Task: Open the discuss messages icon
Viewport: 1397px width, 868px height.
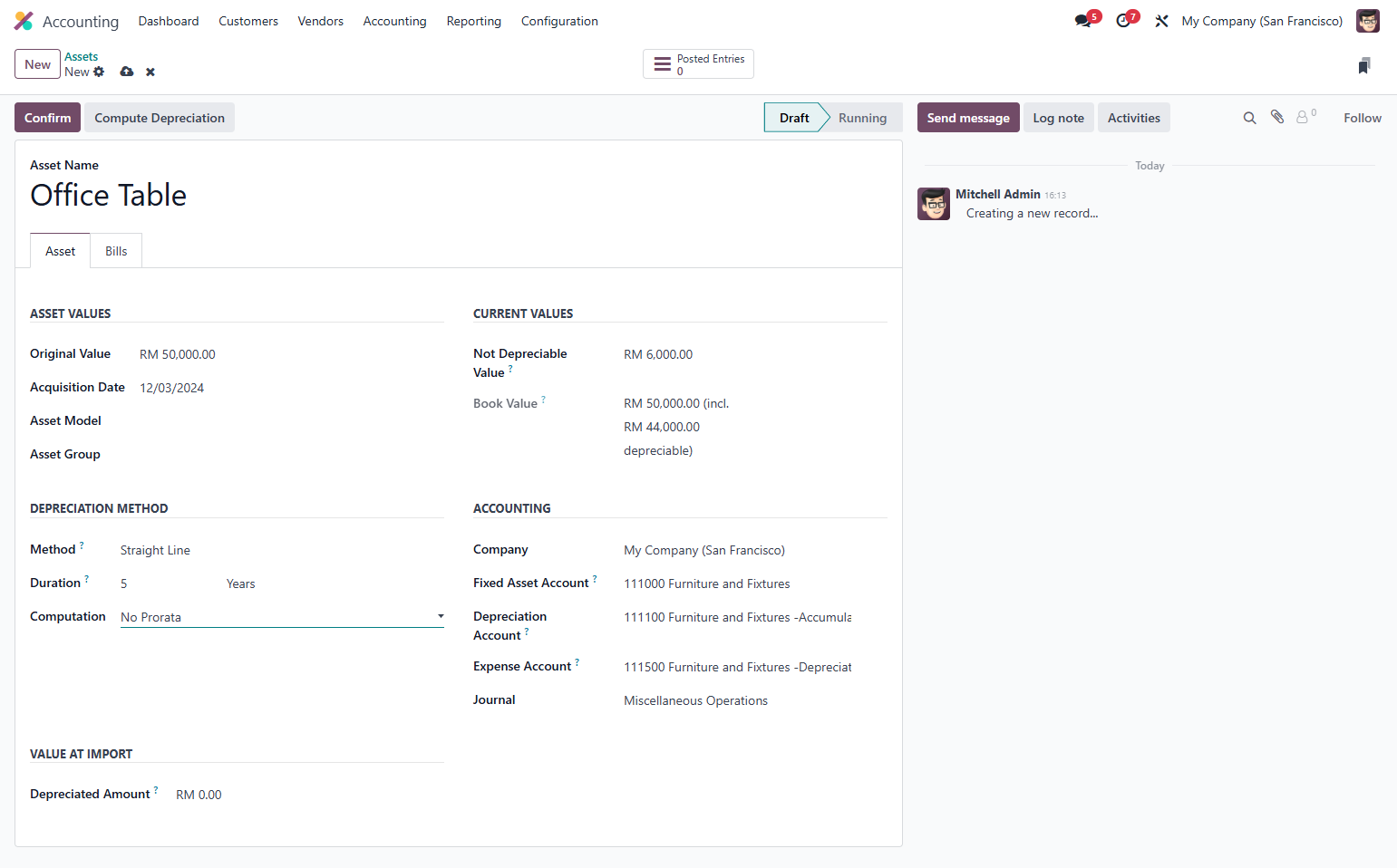Action: point(1083,21)
